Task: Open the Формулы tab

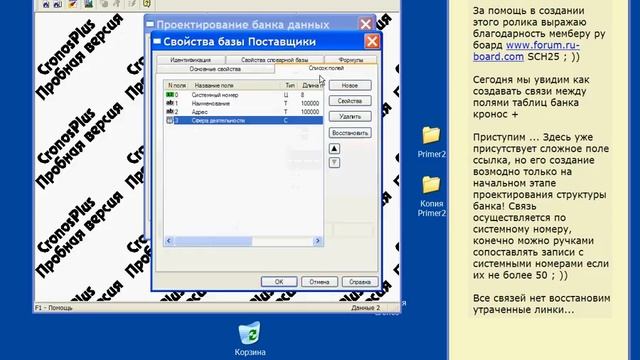Action: 350,60
